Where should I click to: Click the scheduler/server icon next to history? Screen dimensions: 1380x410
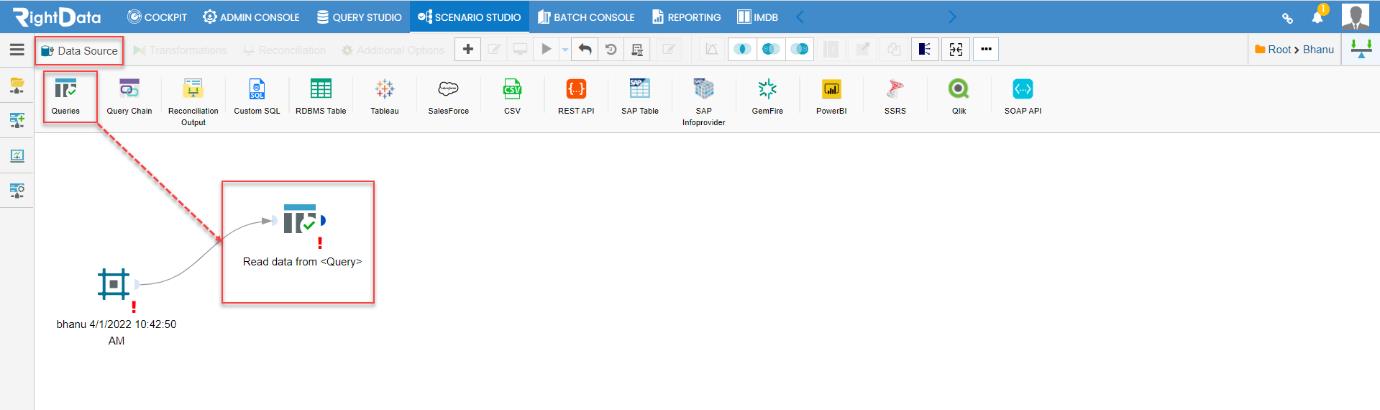[636, 49]
